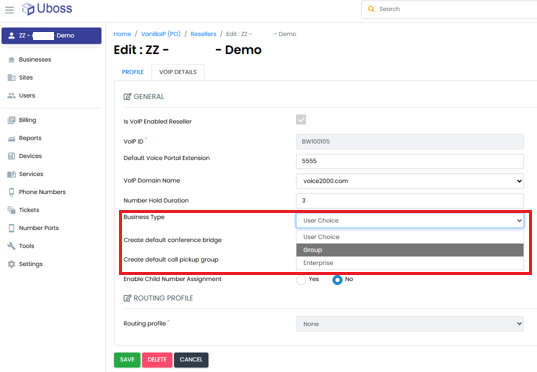Choose Enterprise option in list
Image resolution: width=537 pixels, height=372 pixels.
click(410, 263)
